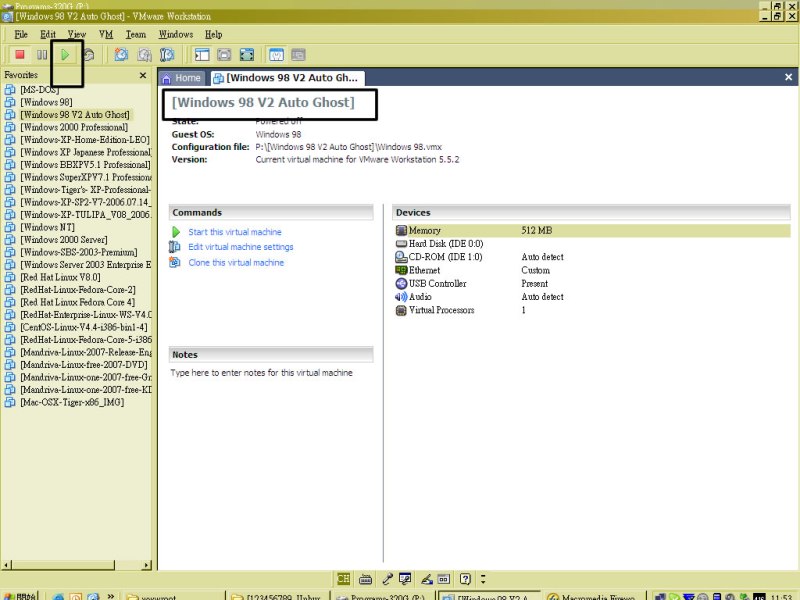Switch to Console view in the toolbar
Viewport: 800px width, 600px height.
[299, 54]
